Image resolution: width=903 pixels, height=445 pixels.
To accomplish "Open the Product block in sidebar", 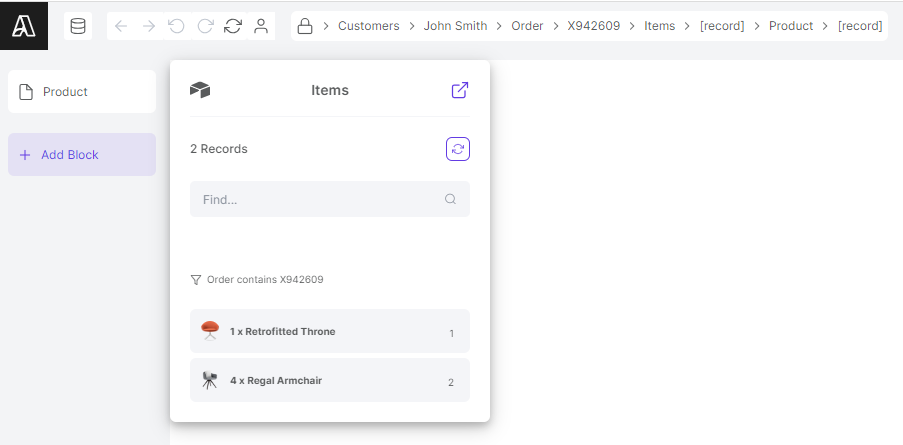I will [x=82, y=92].
